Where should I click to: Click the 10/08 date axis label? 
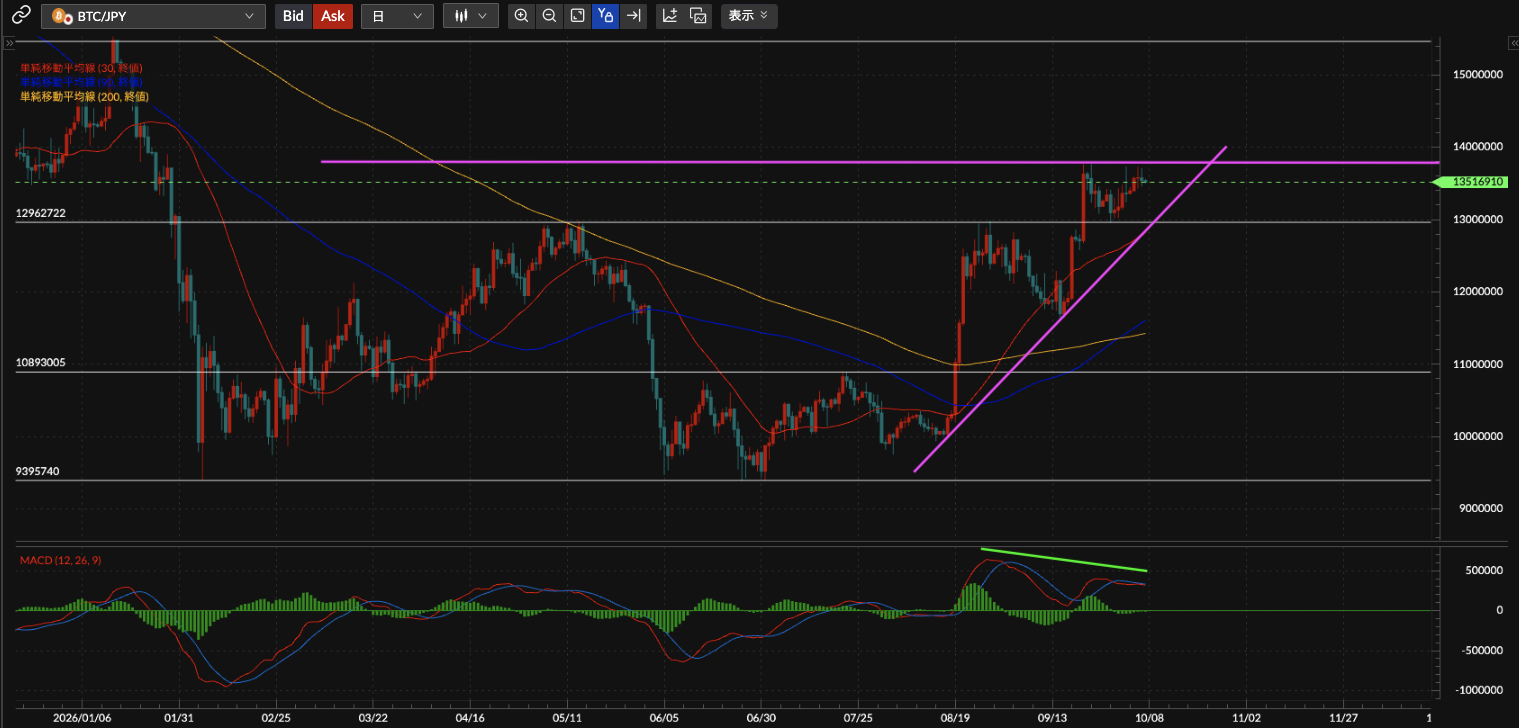coord(1149,718)
